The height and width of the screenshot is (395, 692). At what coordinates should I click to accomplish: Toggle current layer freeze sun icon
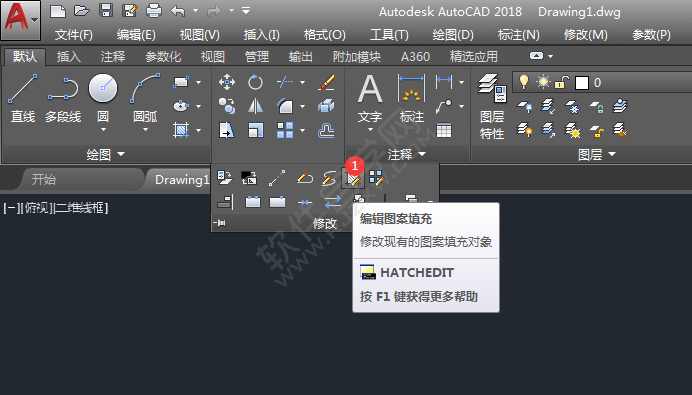(543, 82)
